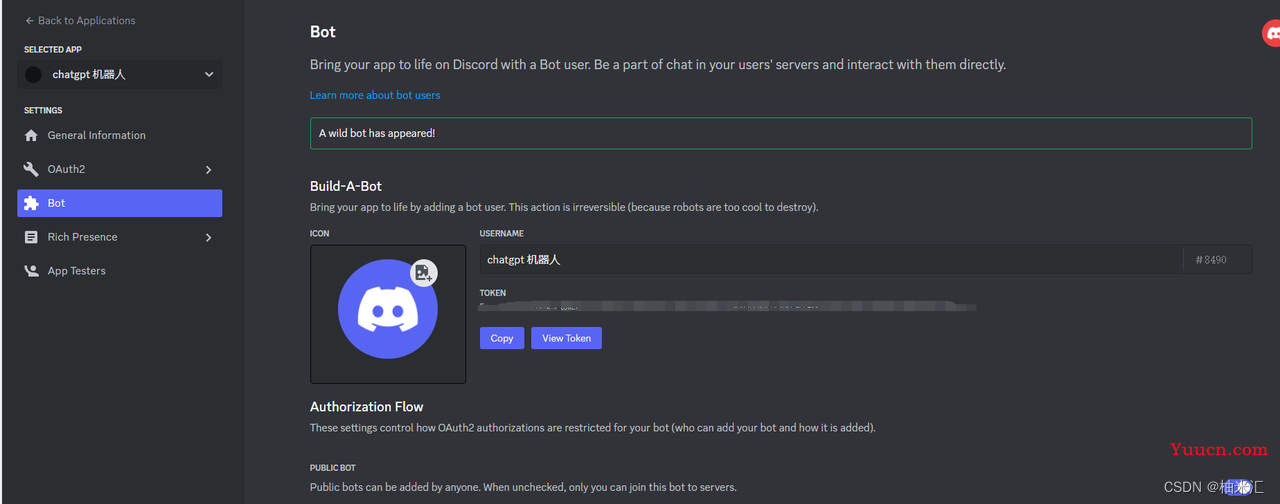Click the upload image icon on avatar
This screenshot has height=504, width=1280.
pyautogui.click(x=424, y=272)
